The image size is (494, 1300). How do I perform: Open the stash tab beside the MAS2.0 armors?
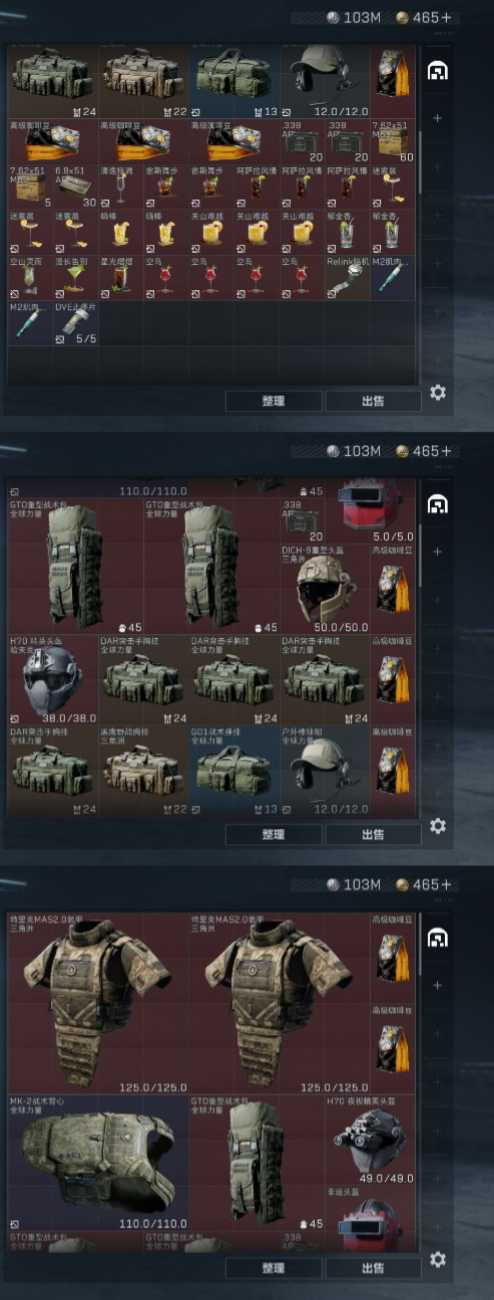[x=436, y=938]
